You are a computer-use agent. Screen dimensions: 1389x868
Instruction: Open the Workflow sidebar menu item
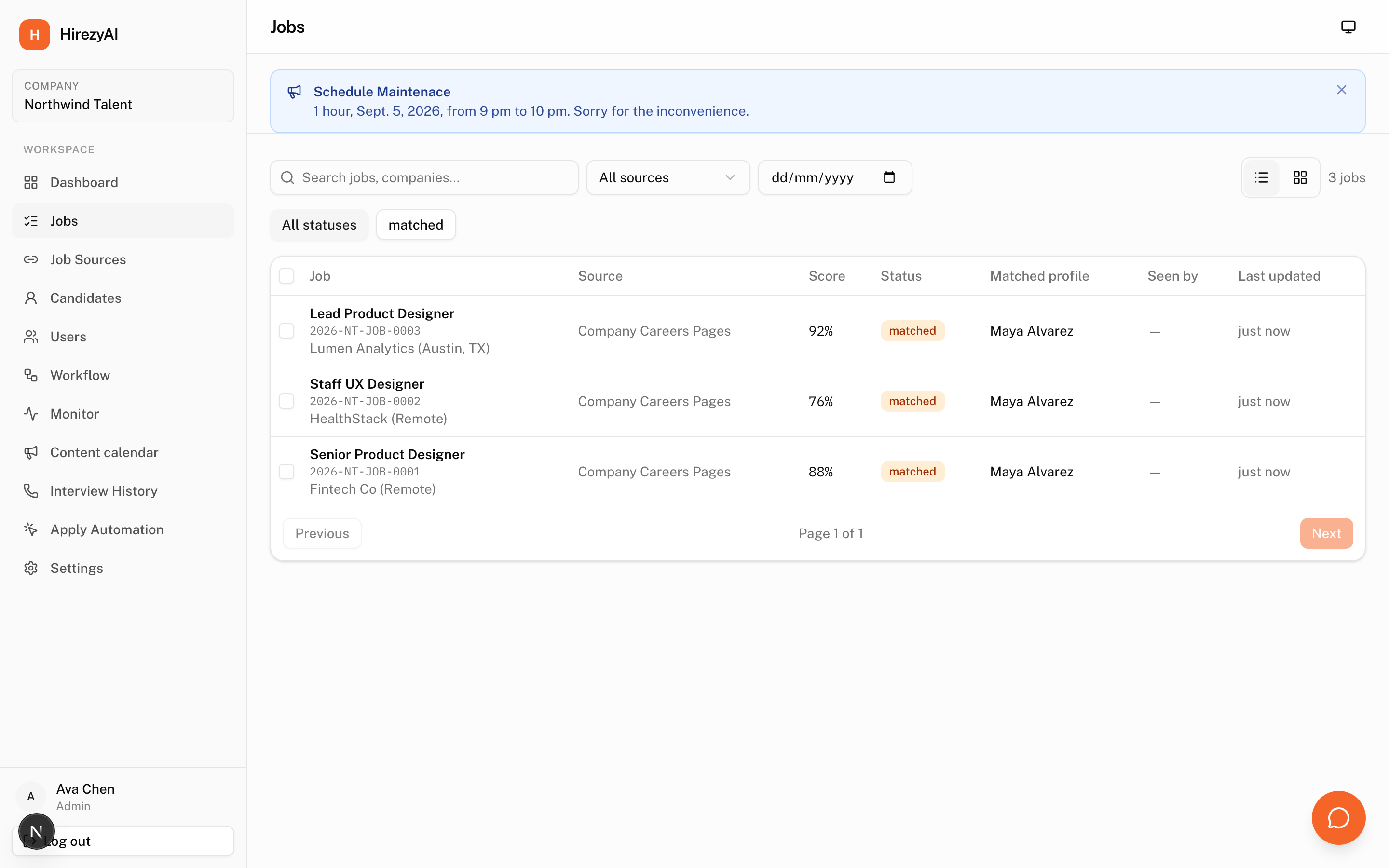click(x=123, y=375)
